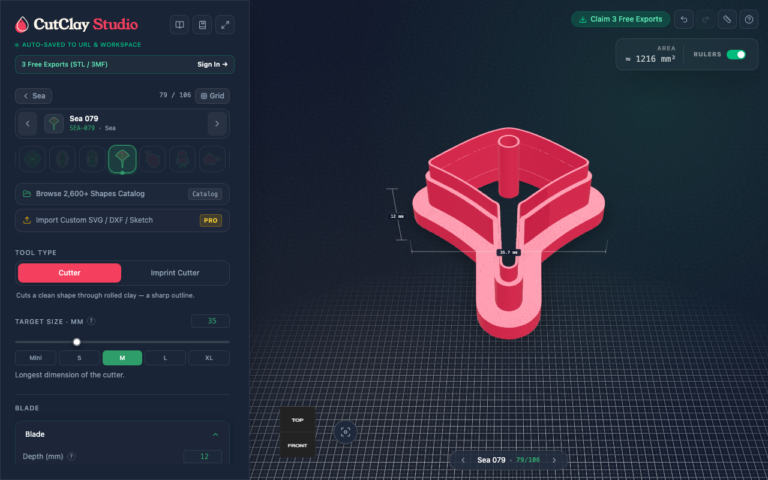Select the S size preset
This screenshot has width=768, height=480.
tap(79, 358)
